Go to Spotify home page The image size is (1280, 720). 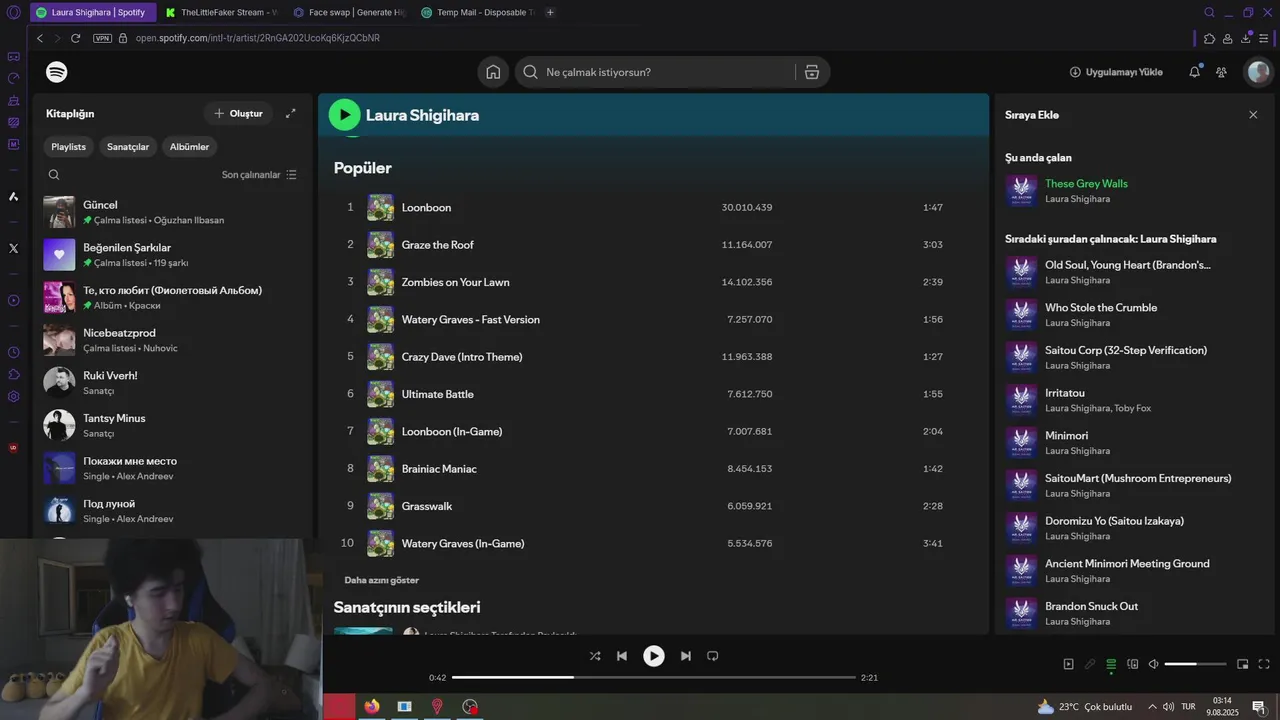coord(493,72)
